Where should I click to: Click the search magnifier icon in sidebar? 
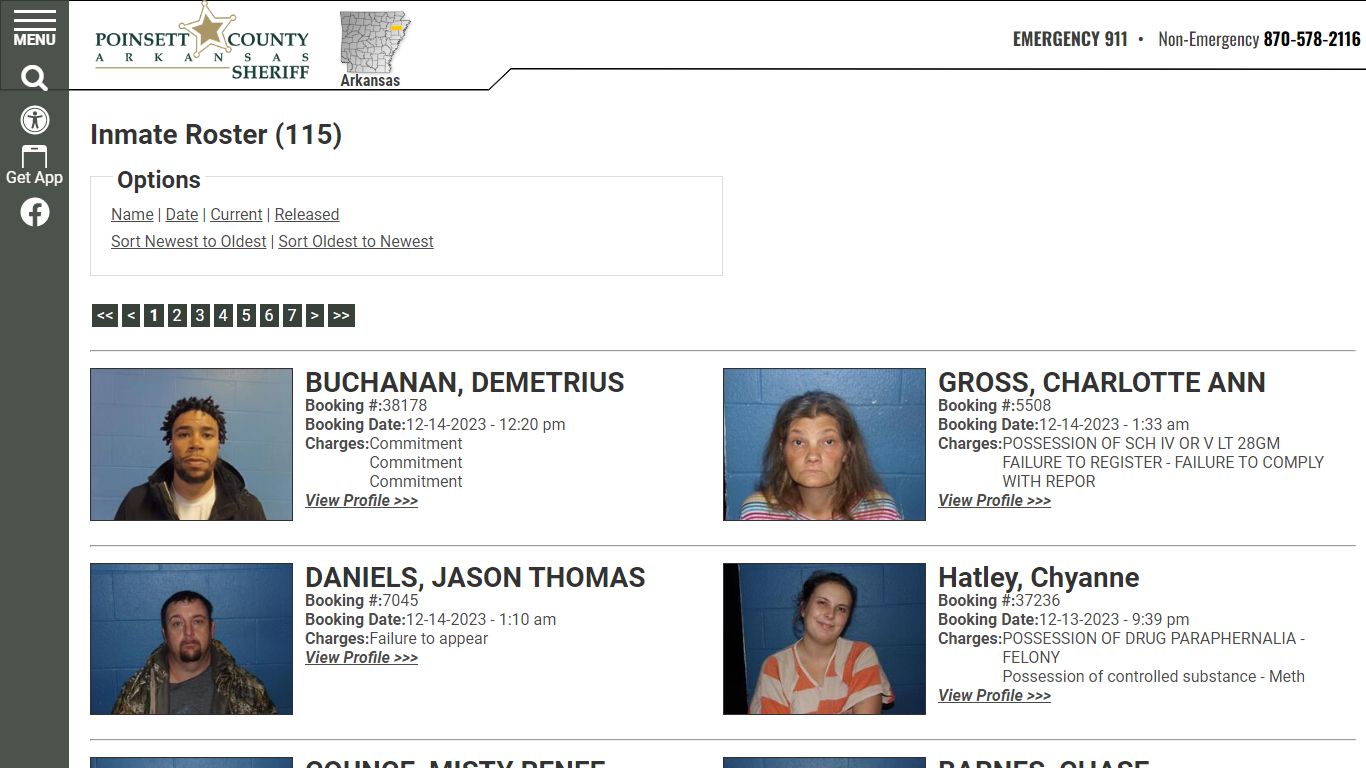pos(34,78)
